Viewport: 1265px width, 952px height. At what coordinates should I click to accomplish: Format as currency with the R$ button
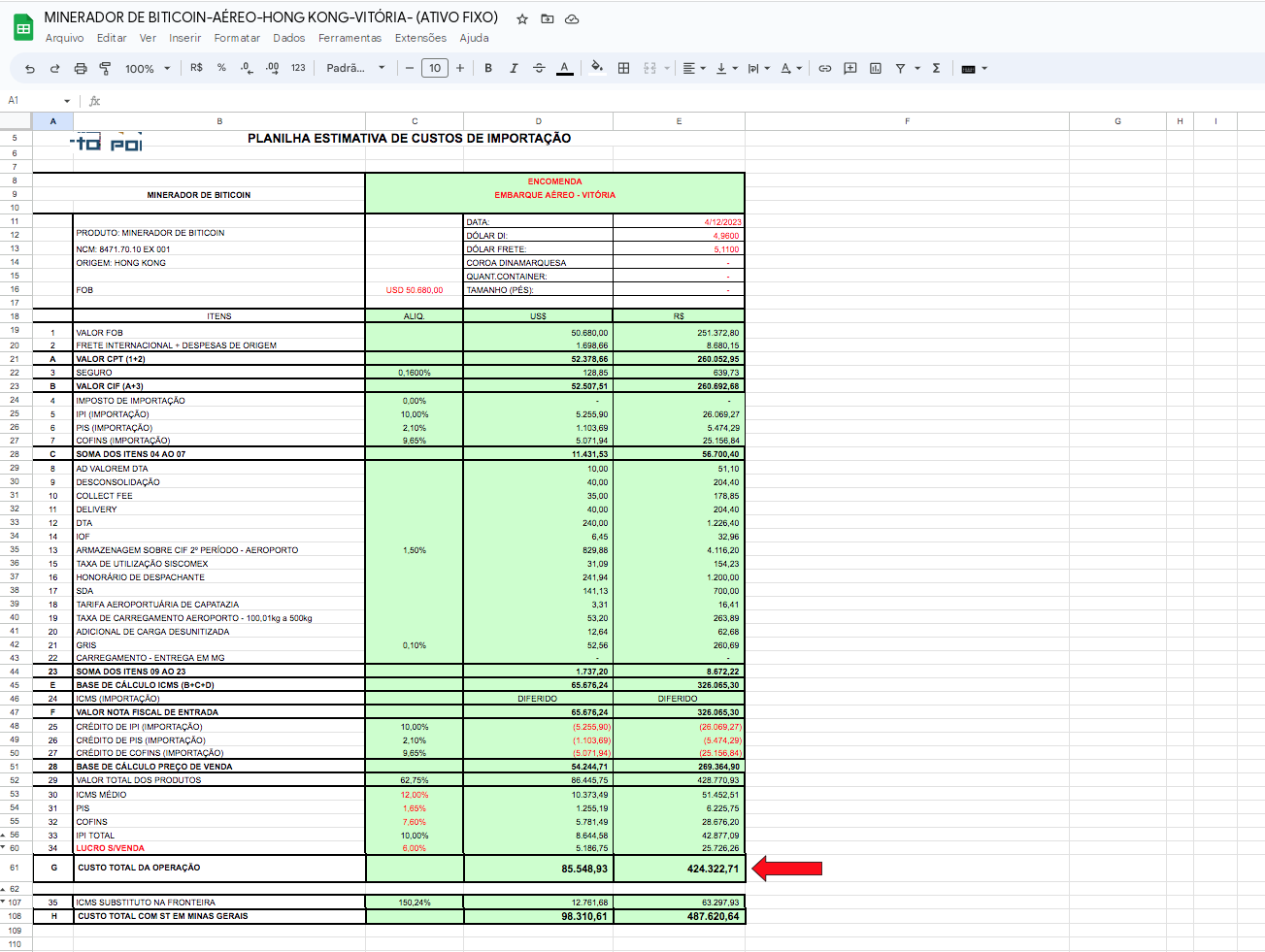pyautogui.click(x=197, y=68)
